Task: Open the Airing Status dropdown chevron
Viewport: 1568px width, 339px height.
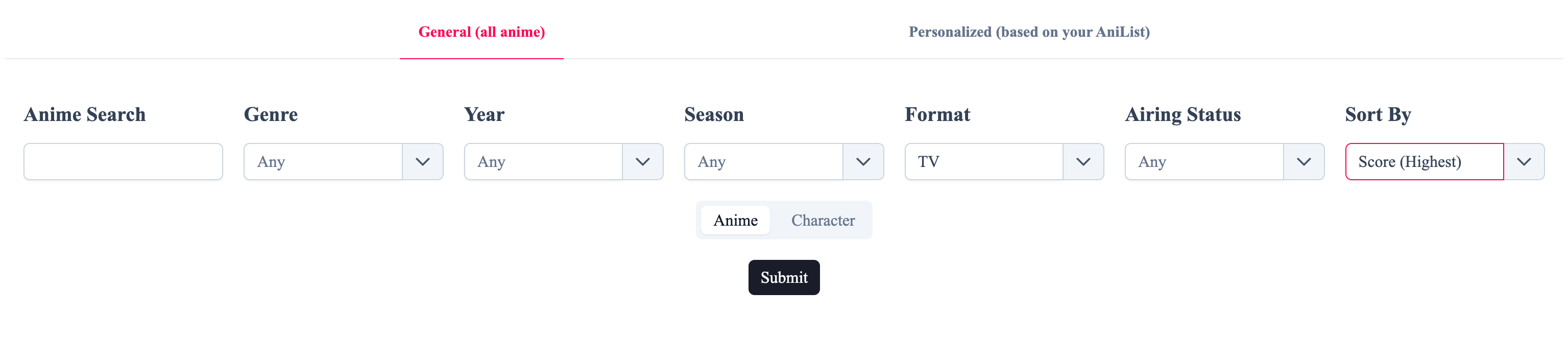Action: [1305, 161]
